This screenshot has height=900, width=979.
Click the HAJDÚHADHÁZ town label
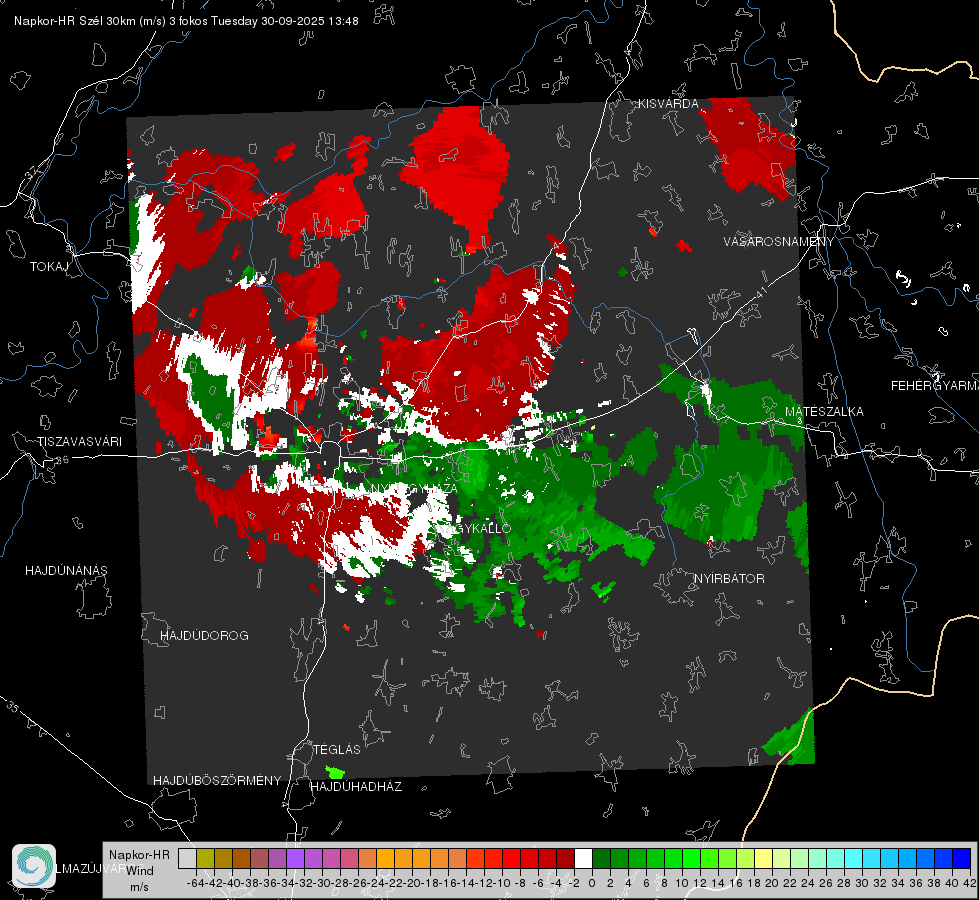tap(356, 786)
